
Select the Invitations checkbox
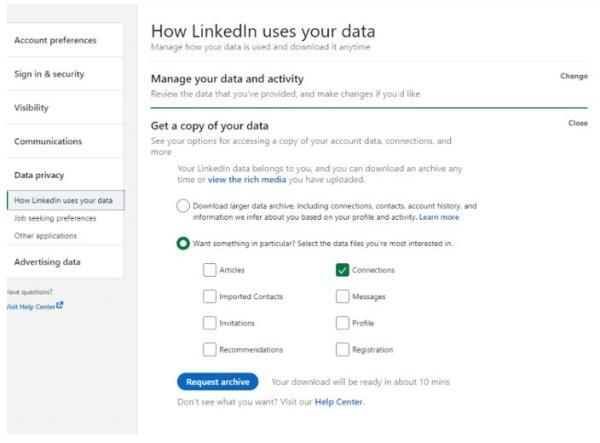tap(210, 323)
